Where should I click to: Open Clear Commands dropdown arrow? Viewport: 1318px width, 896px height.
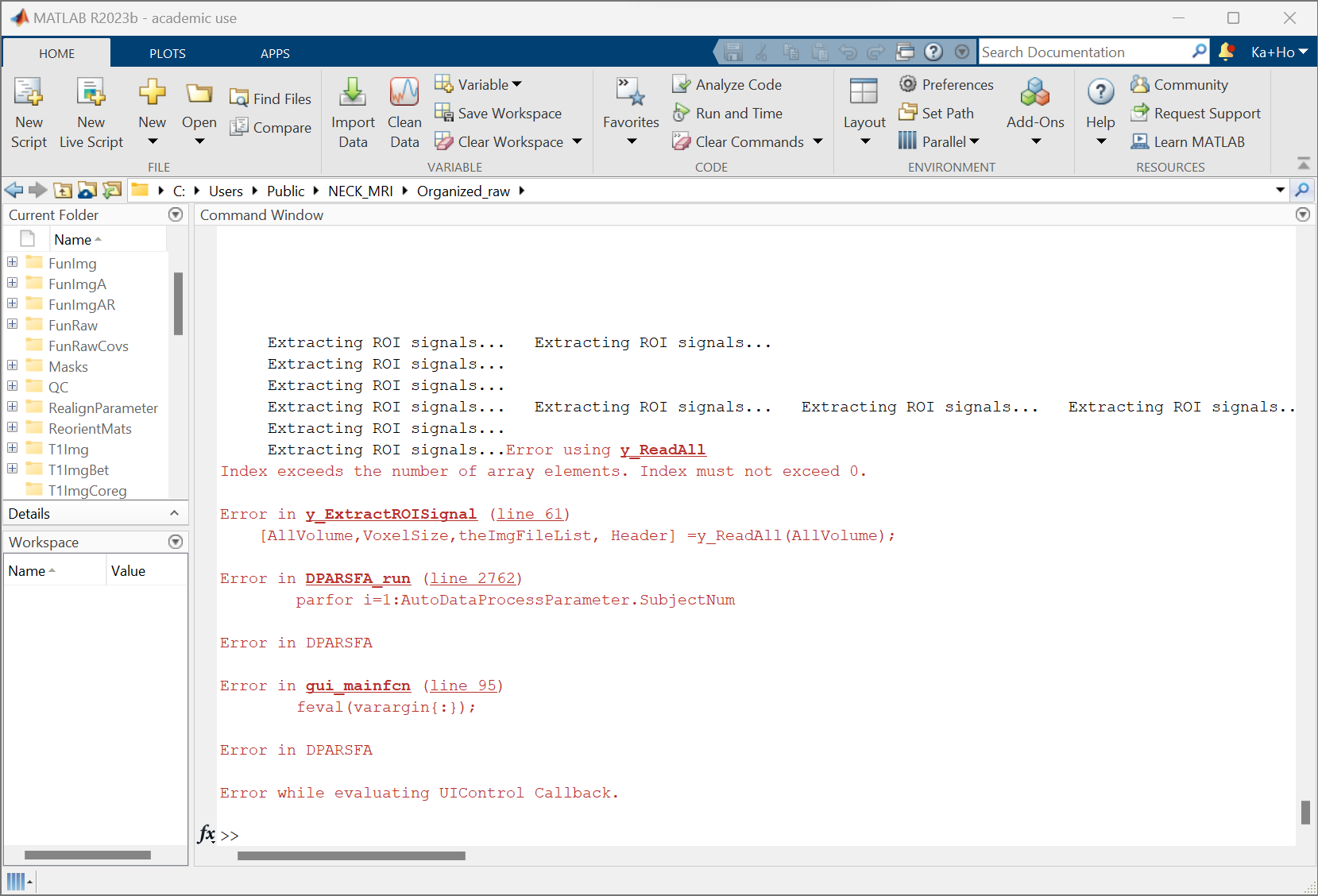817,141
